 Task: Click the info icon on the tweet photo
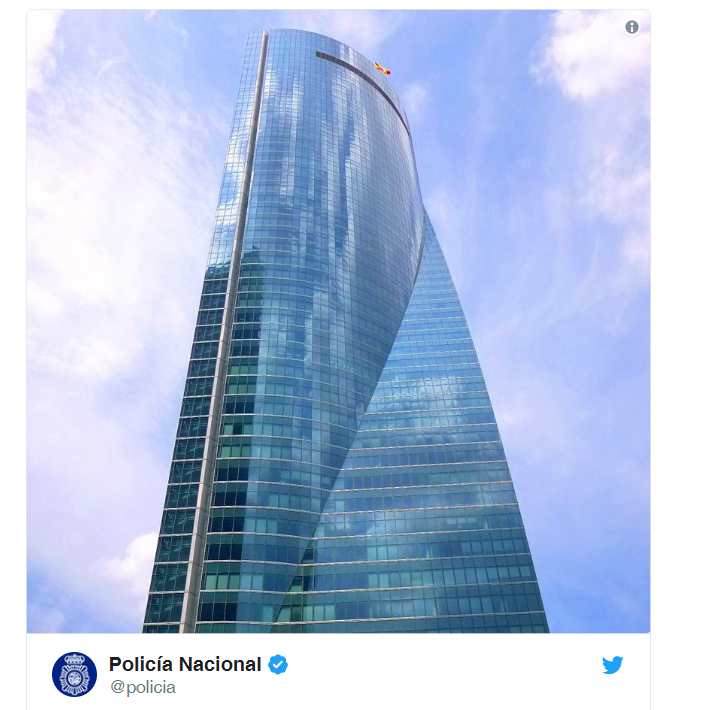click(x=631, y=27)
